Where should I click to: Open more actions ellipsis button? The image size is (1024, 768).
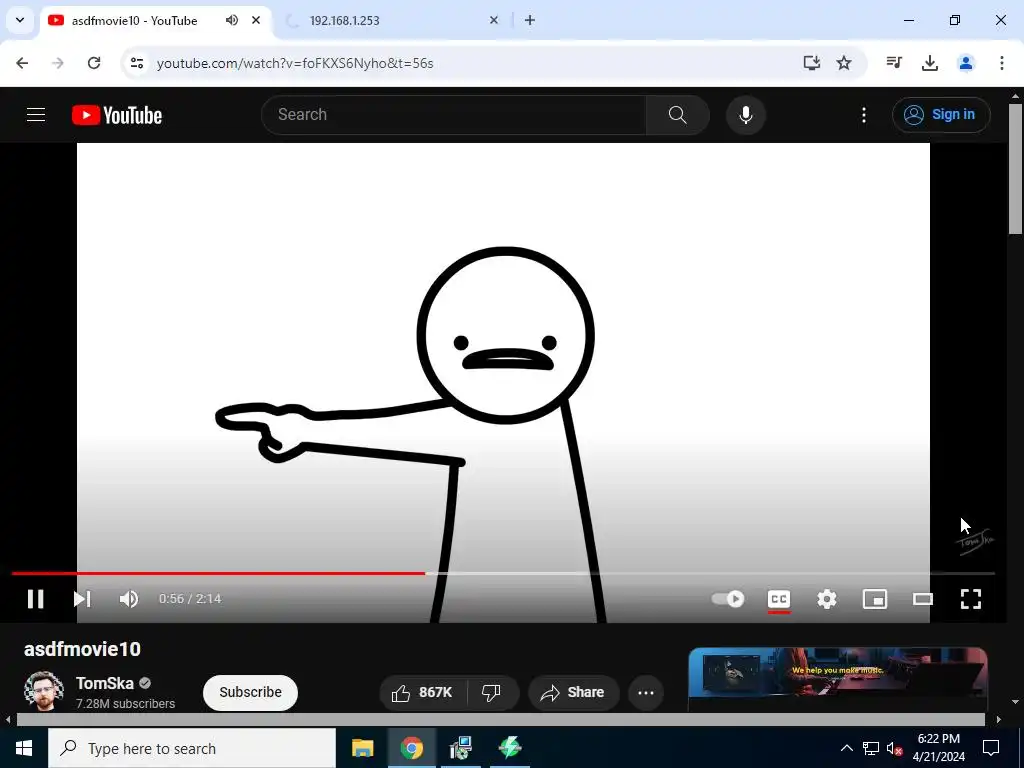tap(646, 693)
